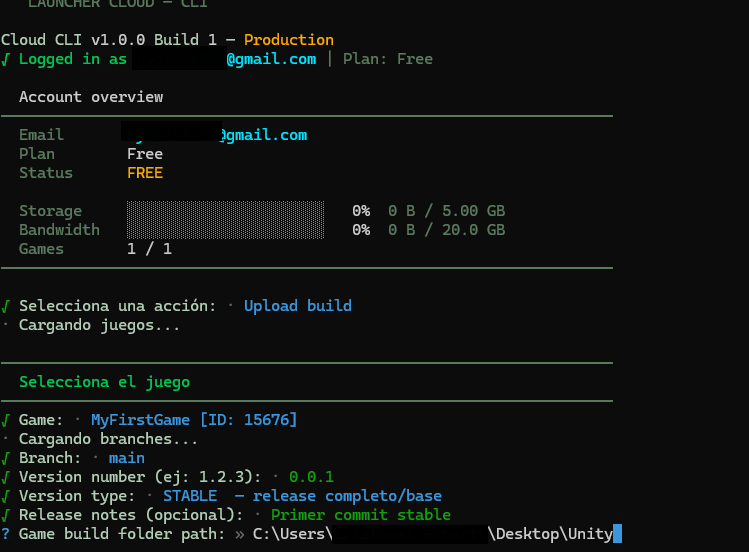Click the 'Upload build' selected action

coord(298,306)
